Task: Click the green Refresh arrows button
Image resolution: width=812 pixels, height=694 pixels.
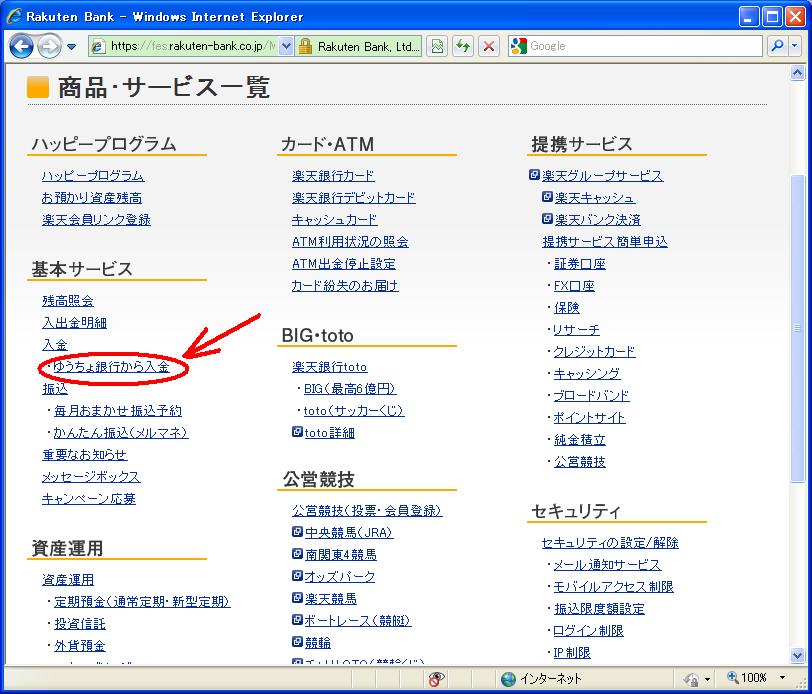Action: click(463, 46)
